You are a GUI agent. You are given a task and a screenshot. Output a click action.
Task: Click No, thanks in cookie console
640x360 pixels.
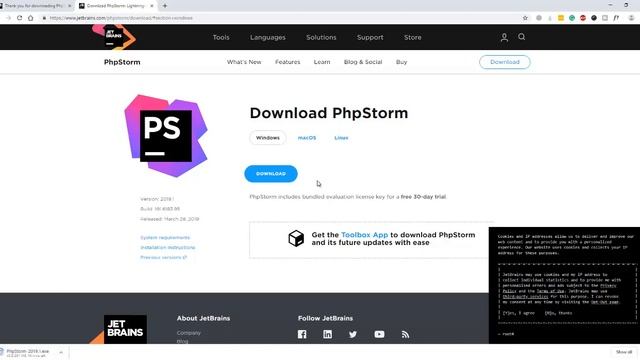pos(558,313)
